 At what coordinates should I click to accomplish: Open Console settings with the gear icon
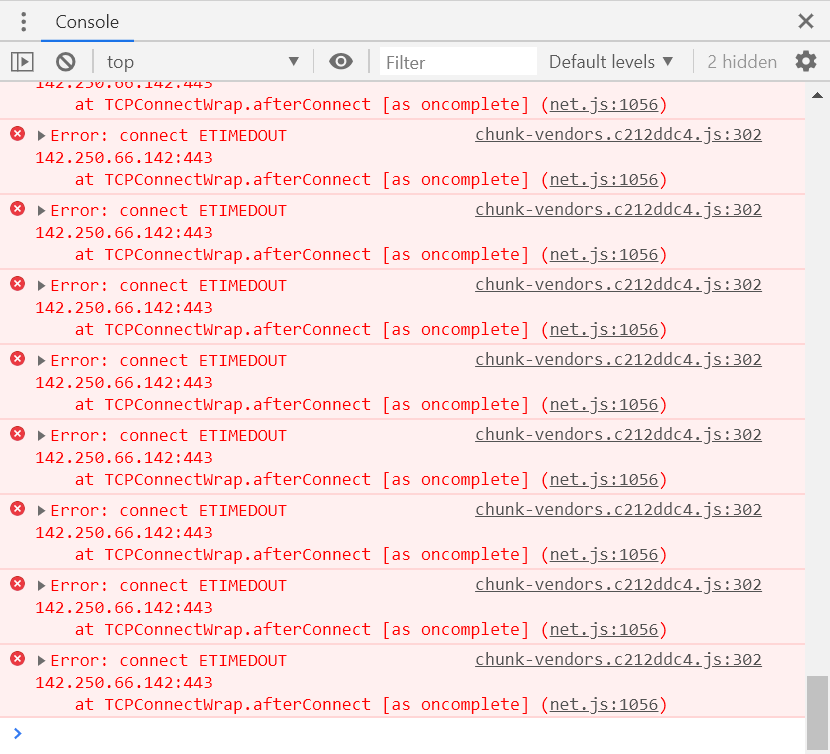click(x=806, y=61)
